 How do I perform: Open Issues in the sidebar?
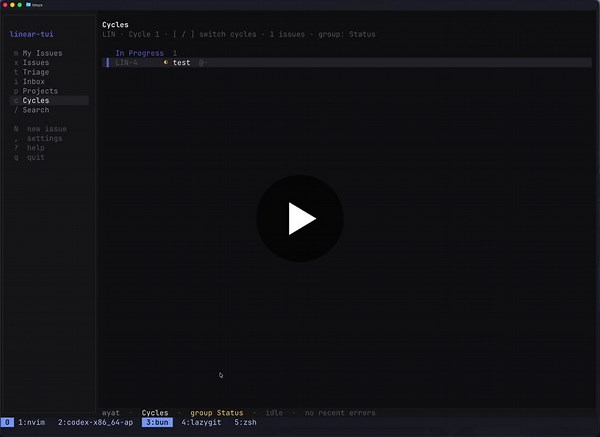(36, 62)
